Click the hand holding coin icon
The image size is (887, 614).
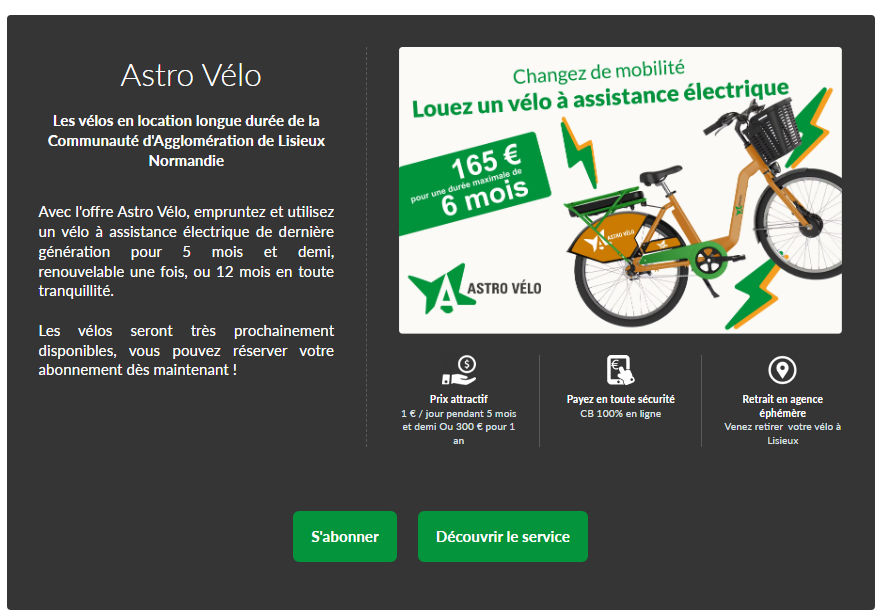459,370
